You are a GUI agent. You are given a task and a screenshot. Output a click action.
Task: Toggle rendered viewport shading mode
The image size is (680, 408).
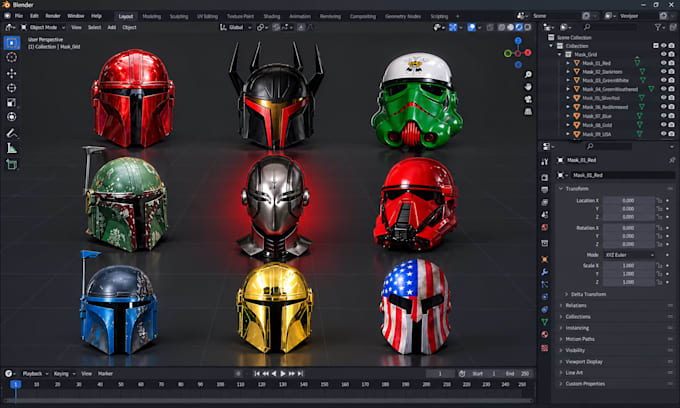pos(527,27)
